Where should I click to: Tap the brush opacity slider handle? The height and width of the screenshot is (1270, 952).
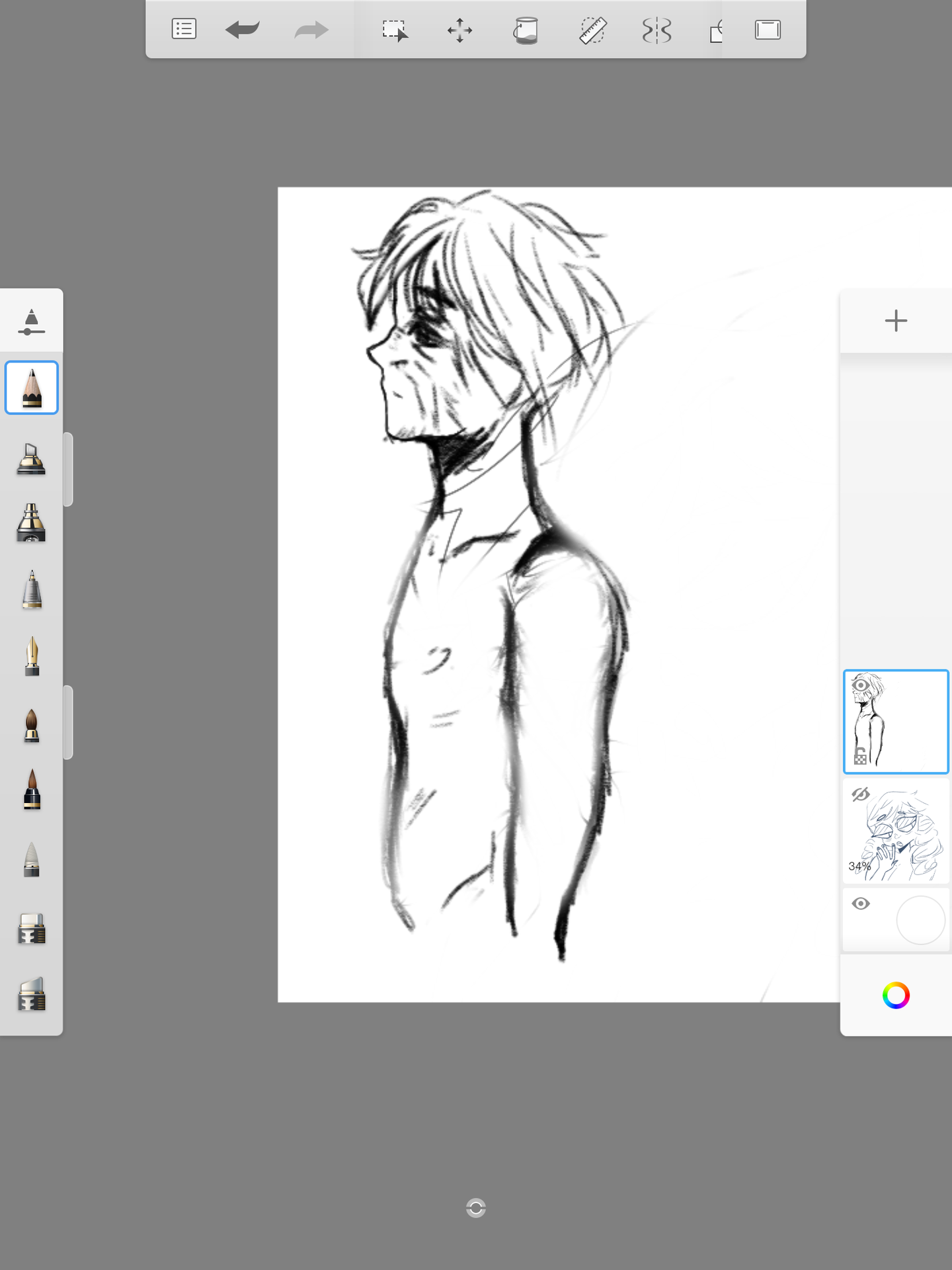tap(68, 722)
